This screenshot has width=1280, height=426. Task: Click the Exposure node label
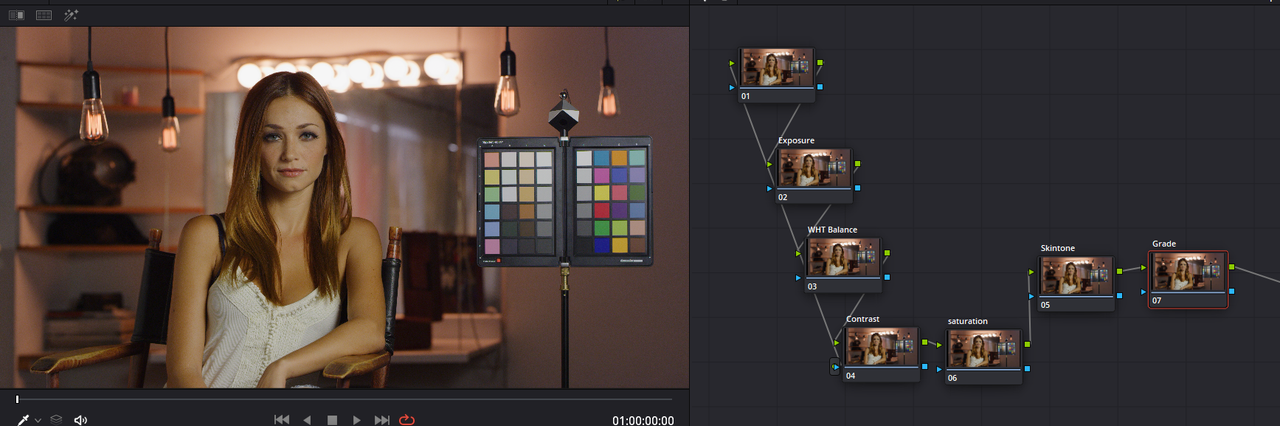(x=796, y=141)
